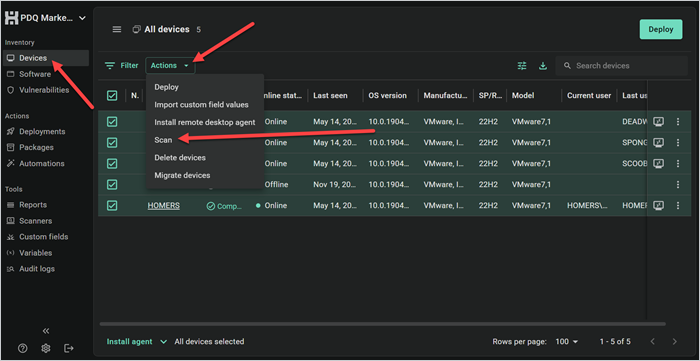Open remote desktop for SPONG row

tap(658, 143)
